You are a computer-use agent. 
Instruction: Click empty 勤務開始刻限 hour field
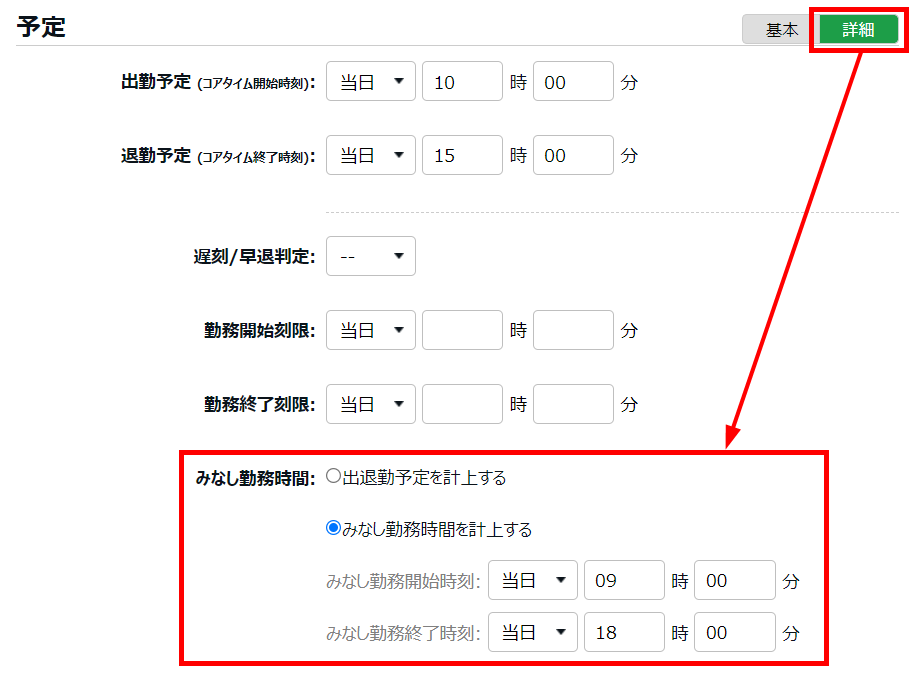(462, 330)
